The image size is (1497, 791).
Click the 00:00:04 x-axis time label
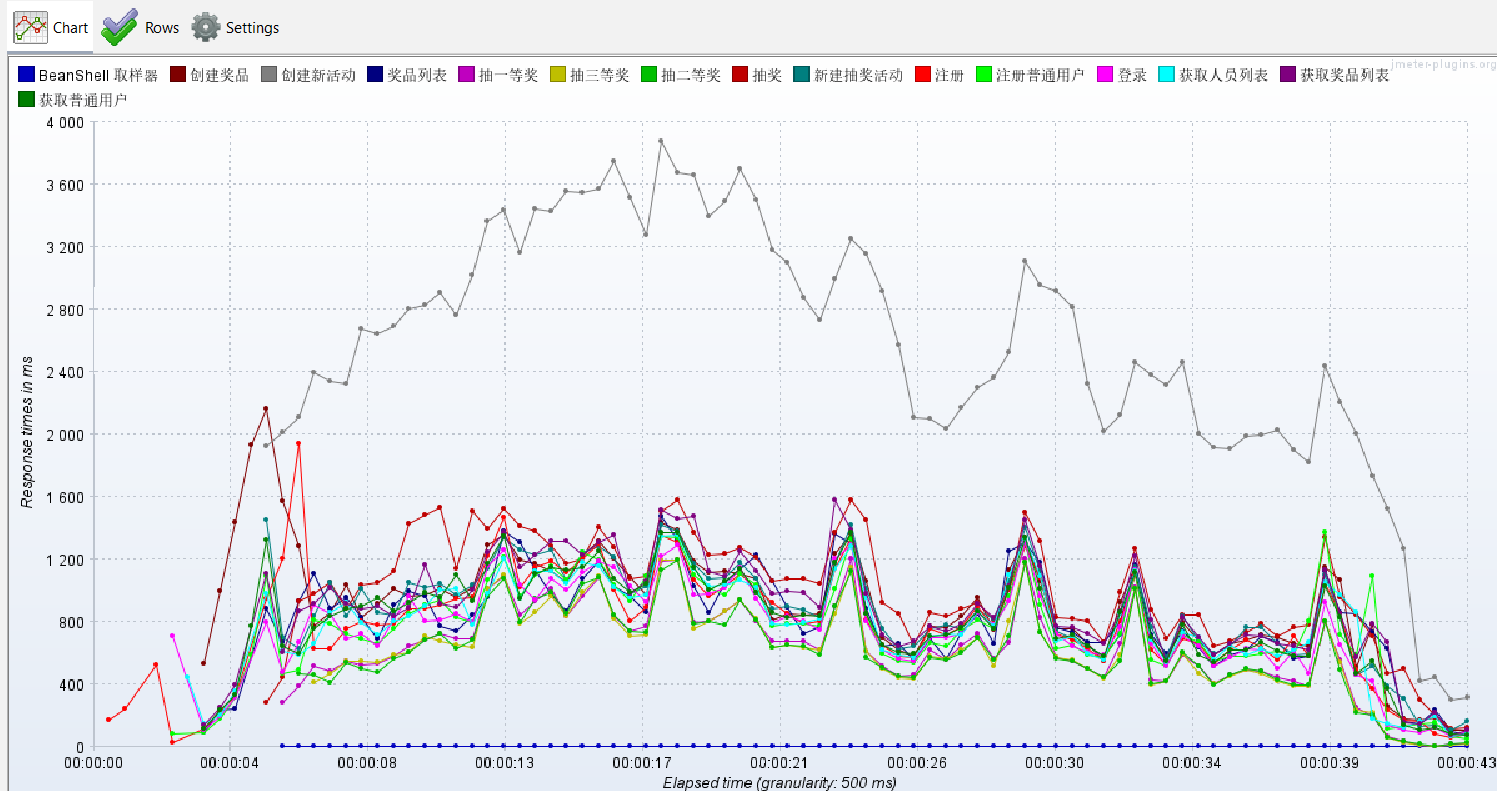coord(230,763)
